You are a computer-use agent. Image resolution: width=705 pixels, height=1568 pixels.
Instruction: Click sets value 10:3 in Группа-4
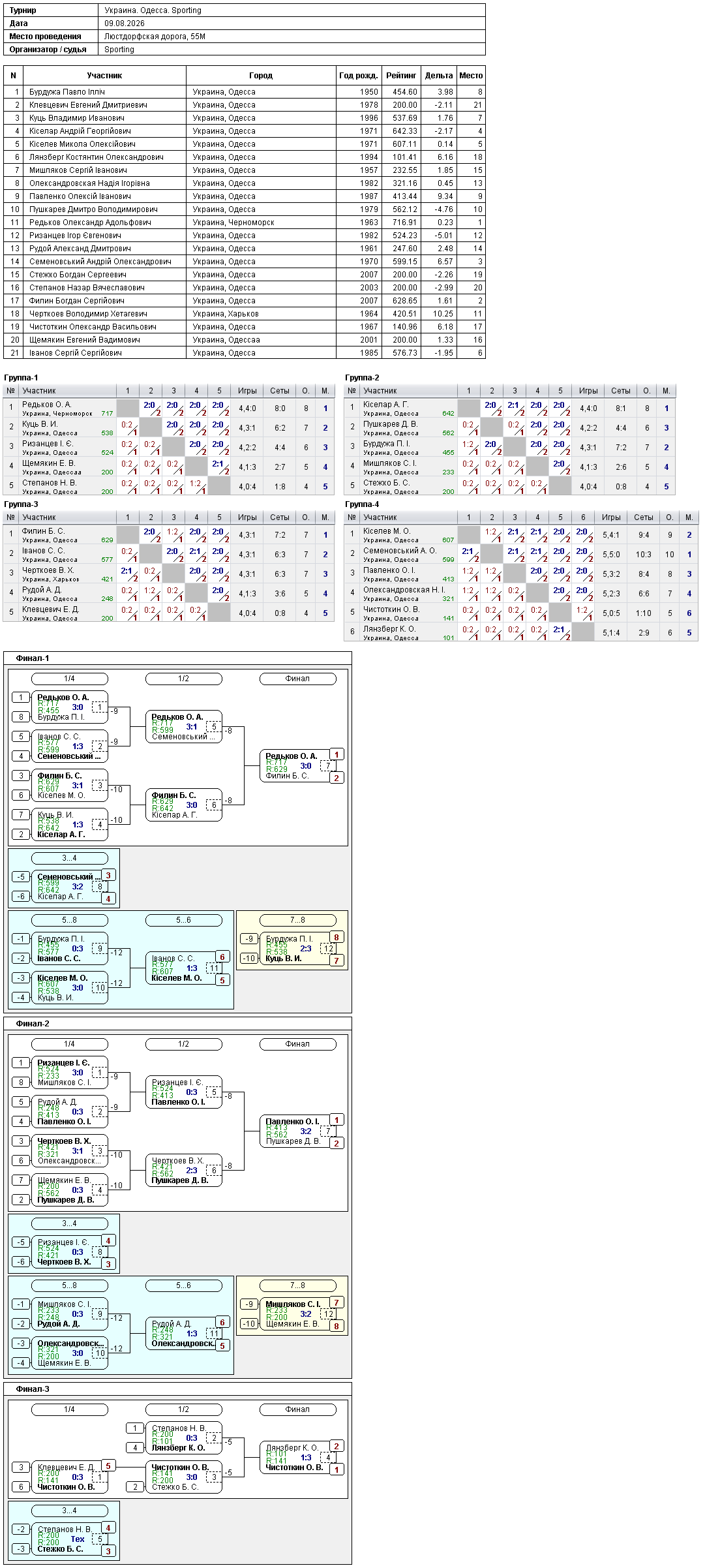click(x=643, y=555)
